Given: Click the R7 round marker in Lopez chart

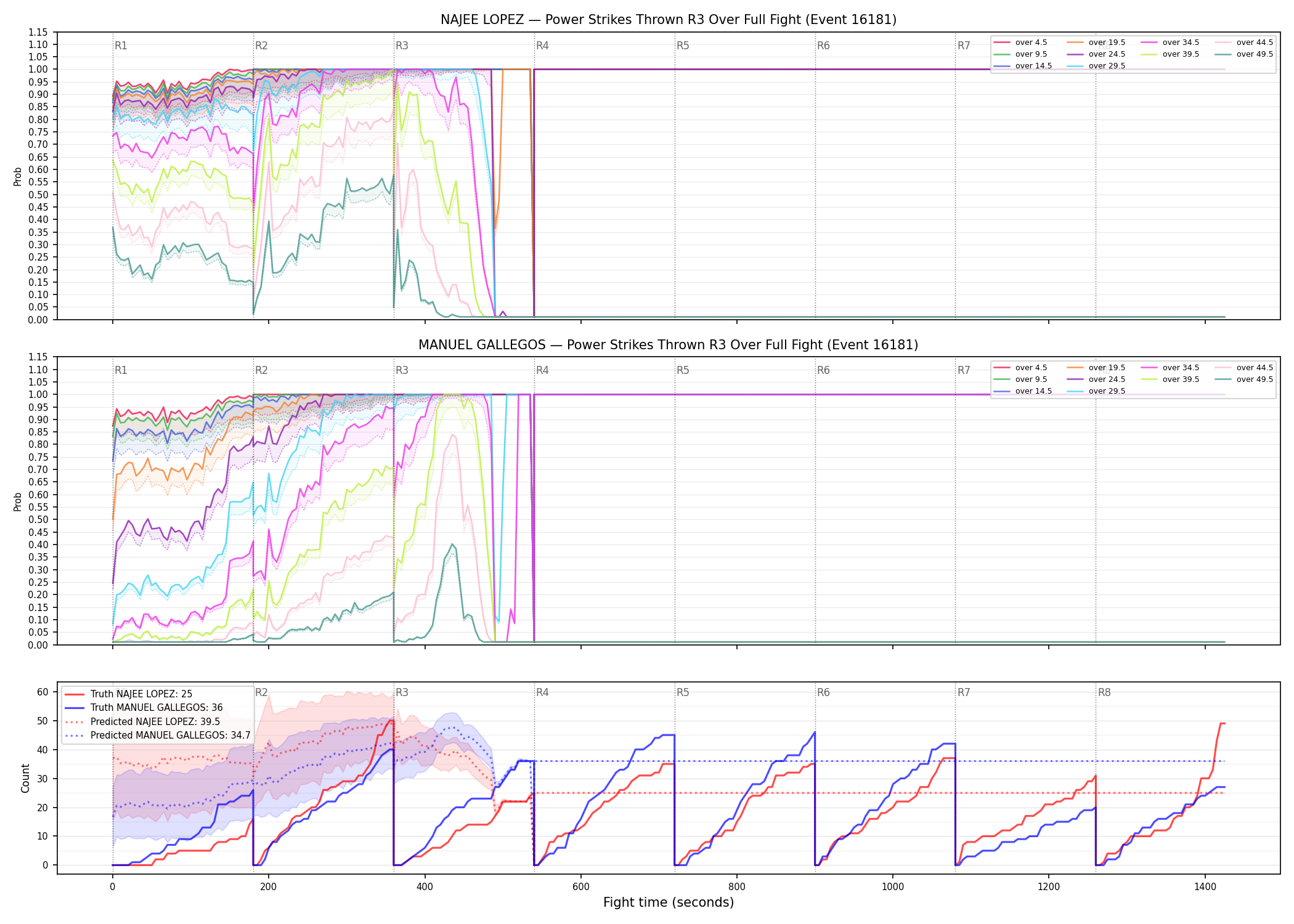Looking at the screenshot, I should (964, 46).
